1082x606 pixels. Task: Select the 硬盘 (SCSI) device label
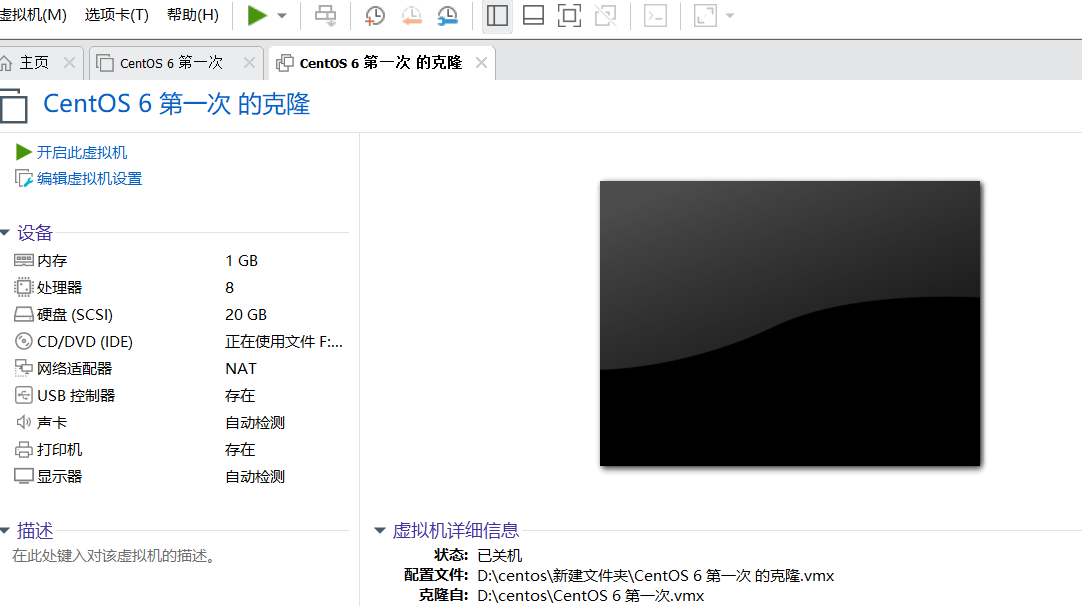tap(75, 315)
